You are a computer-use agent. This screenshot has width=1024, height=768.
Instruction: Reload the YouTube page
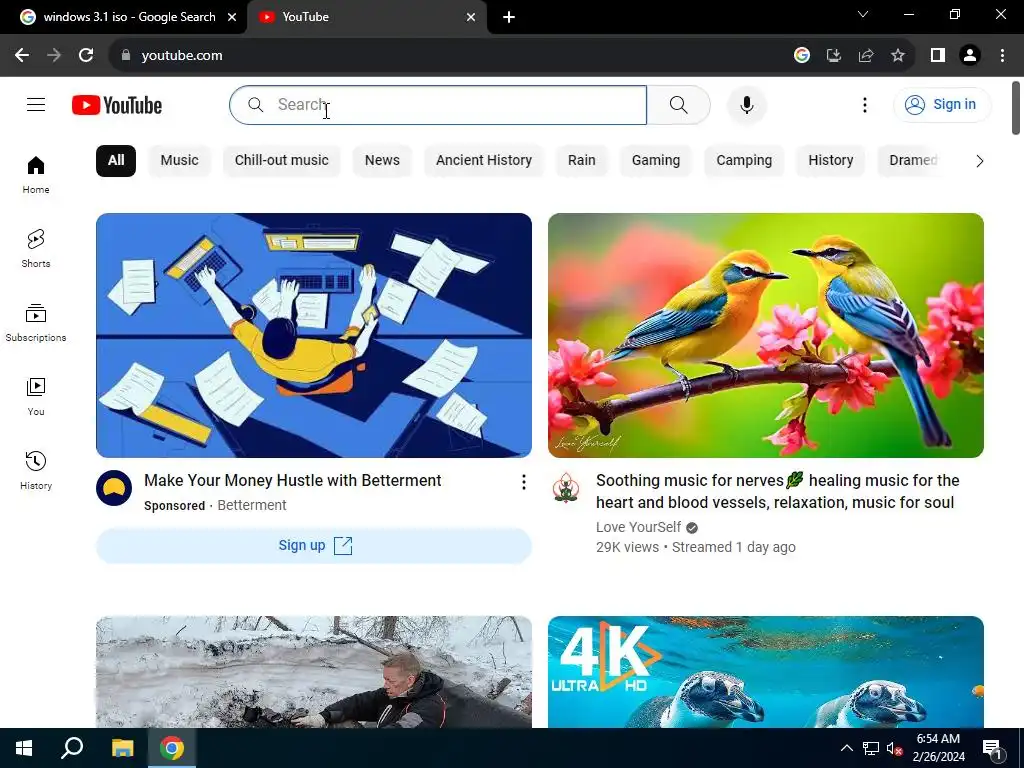[86, 56]
